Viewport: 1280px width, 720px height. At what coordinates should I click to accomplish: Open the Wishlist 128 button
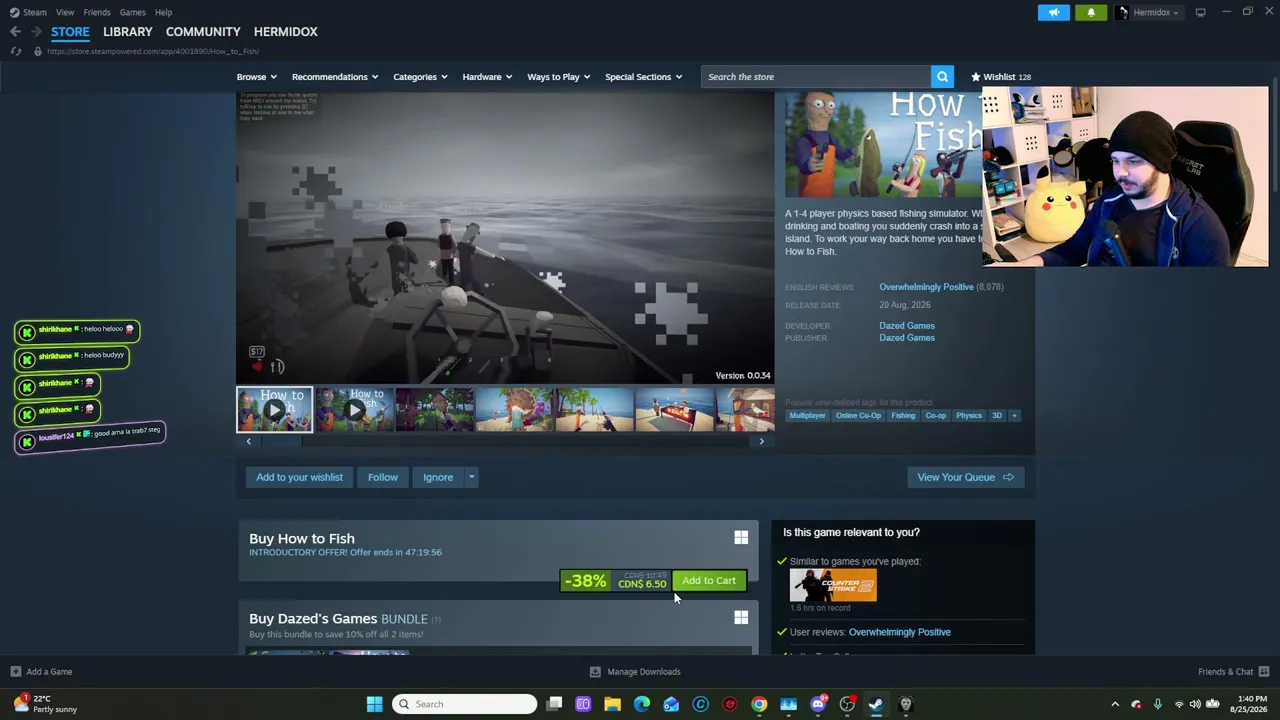point(1001,77)
